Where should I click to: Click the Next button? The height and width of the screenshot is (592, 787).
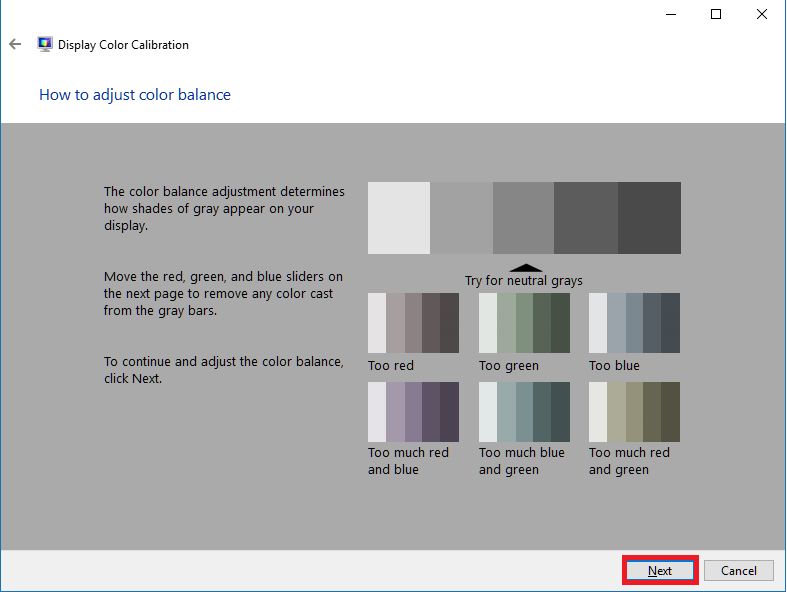coord(660,570)
